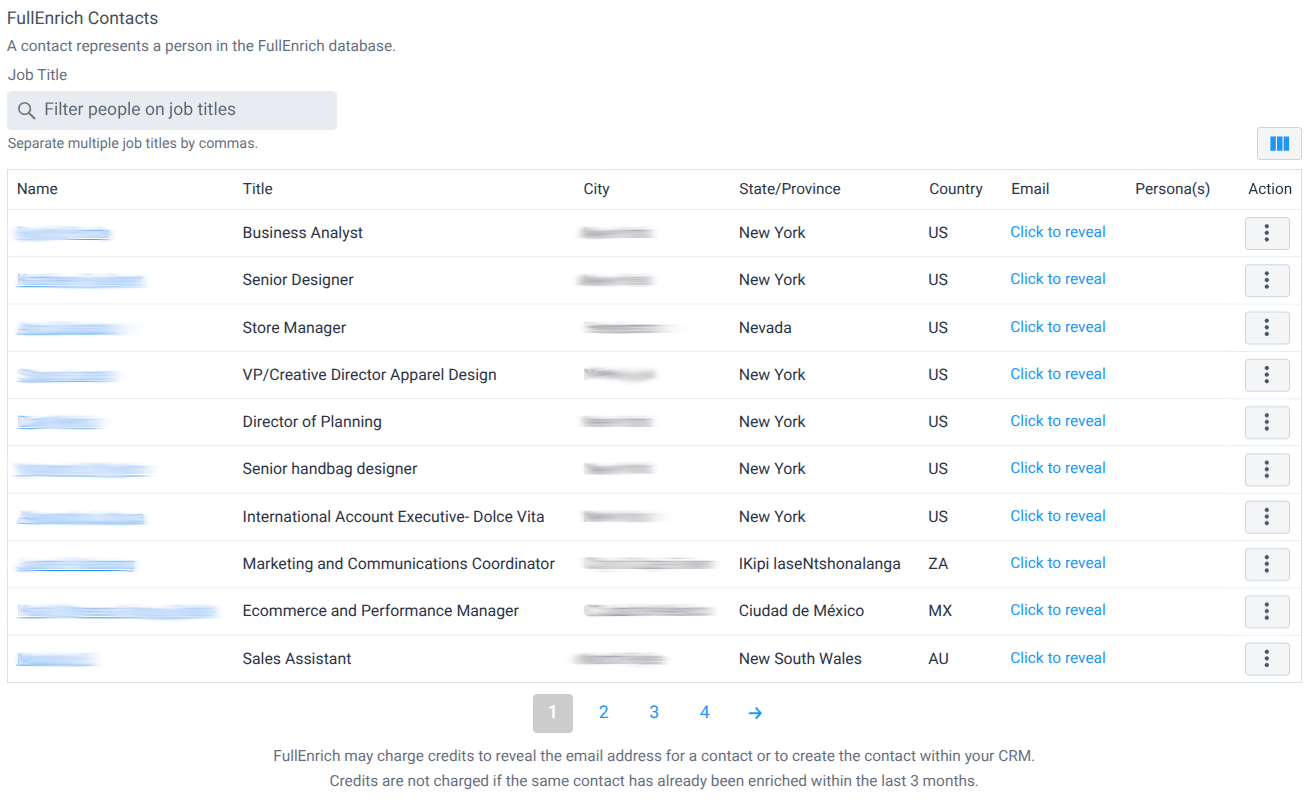1309x800 pixels.
Task: Reveal email for the Business Analyst contact
Action: point(1057,231)
